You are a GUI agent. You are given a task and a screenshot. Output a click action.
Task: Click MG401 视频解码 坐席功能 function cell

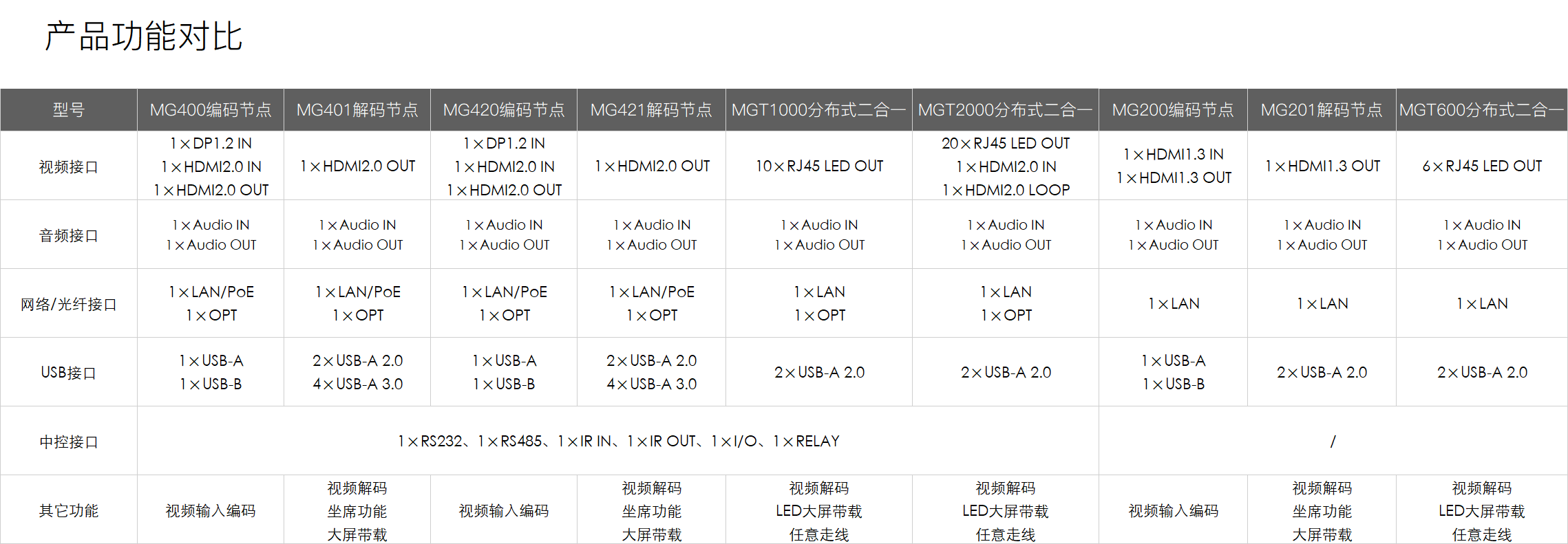point(357,510)
